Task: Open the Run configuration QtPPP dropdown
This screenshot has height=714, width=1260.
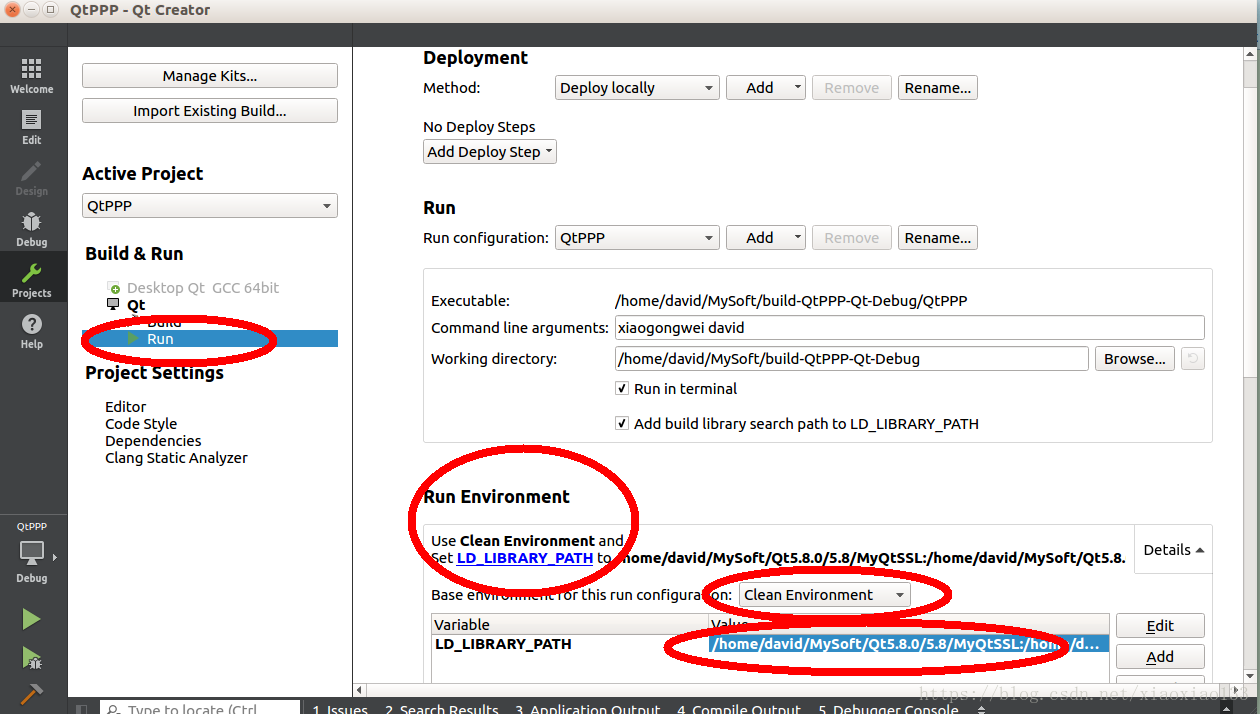Action: pos(637,238)
